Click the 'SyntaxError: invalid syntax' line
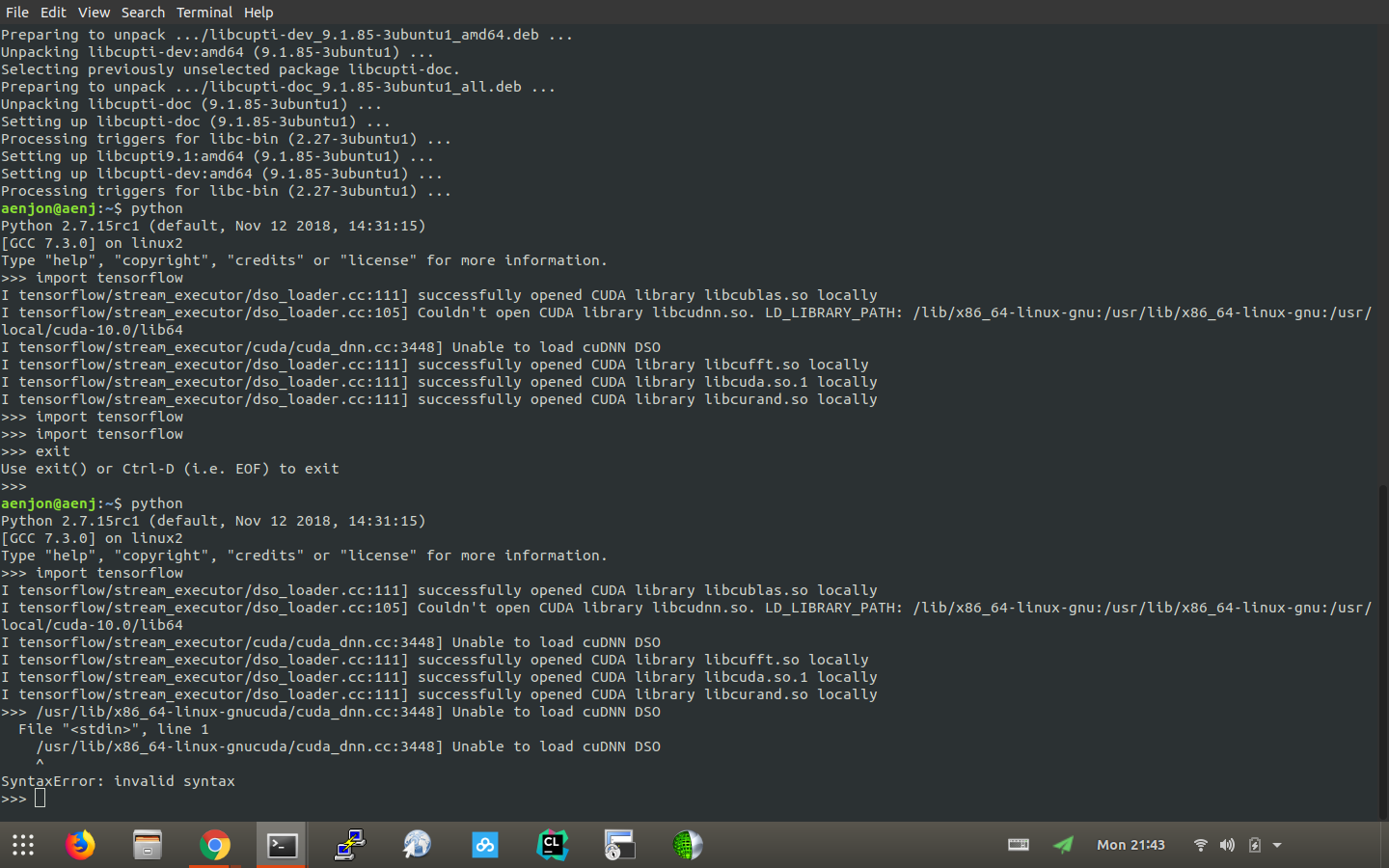The image size is (1389, 868). 118,781
